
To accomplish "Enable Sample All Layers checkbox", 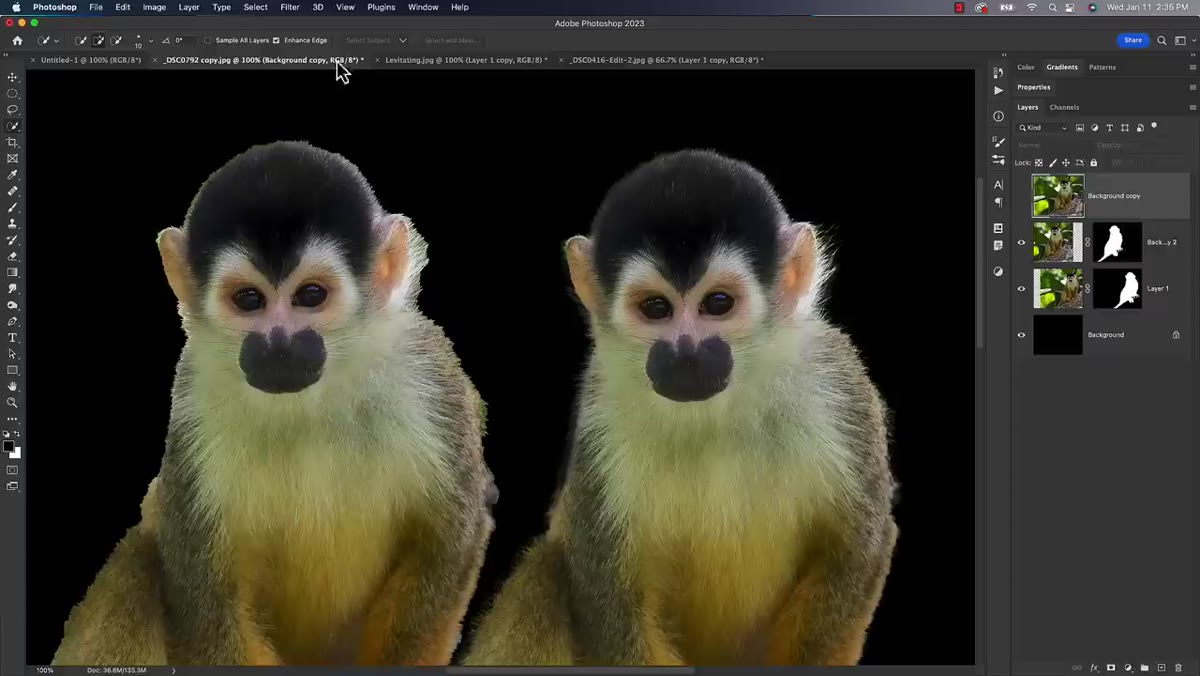I will point(207,40).
